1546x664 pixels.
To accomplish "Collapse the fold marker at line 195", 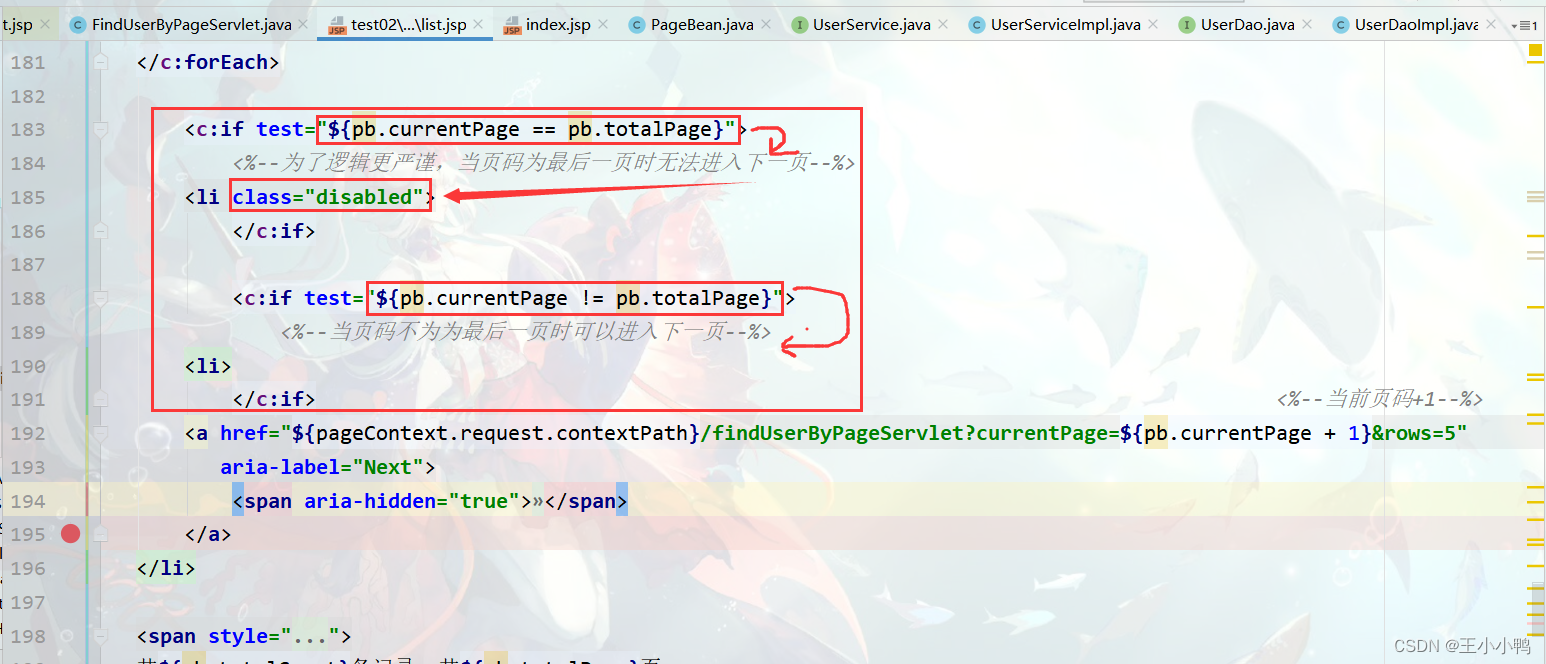I will 100,534.
